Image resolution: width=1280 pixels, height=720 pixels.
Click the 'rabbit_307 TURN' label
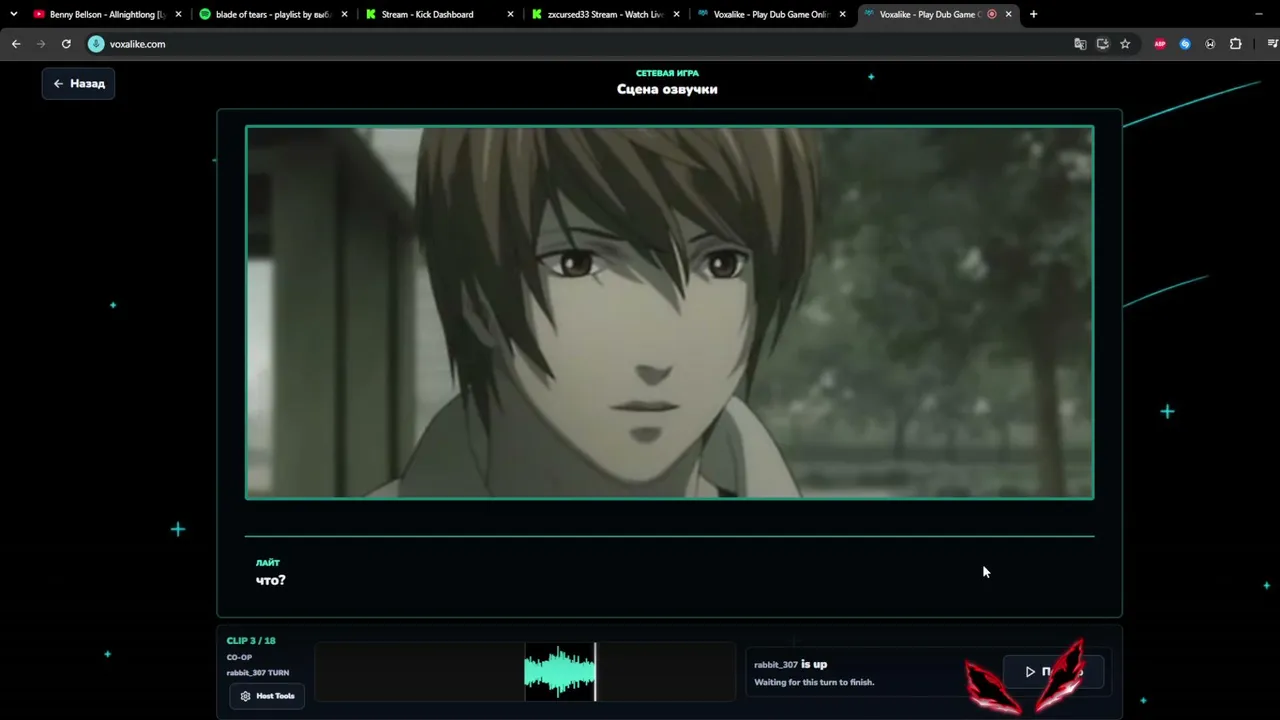pos(258,673)
